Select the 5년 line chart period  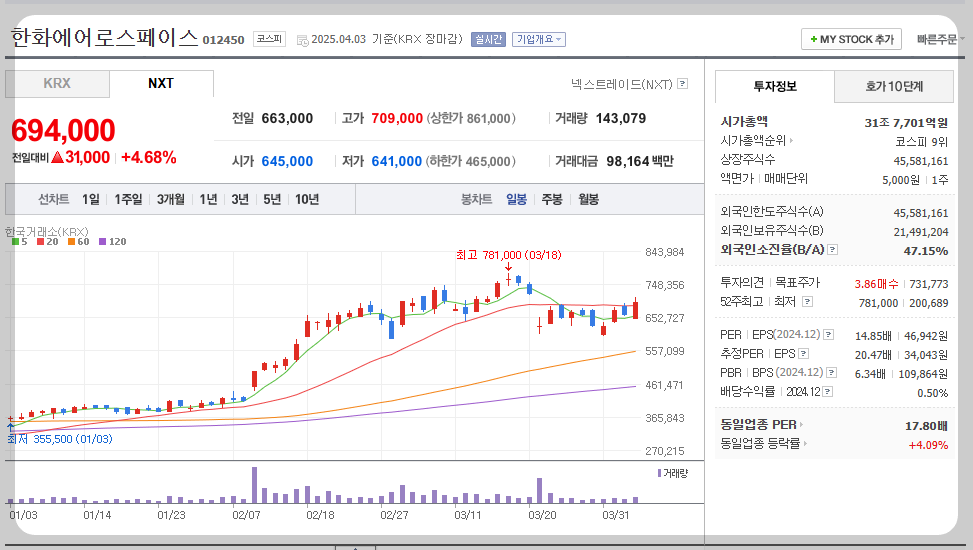272,199
